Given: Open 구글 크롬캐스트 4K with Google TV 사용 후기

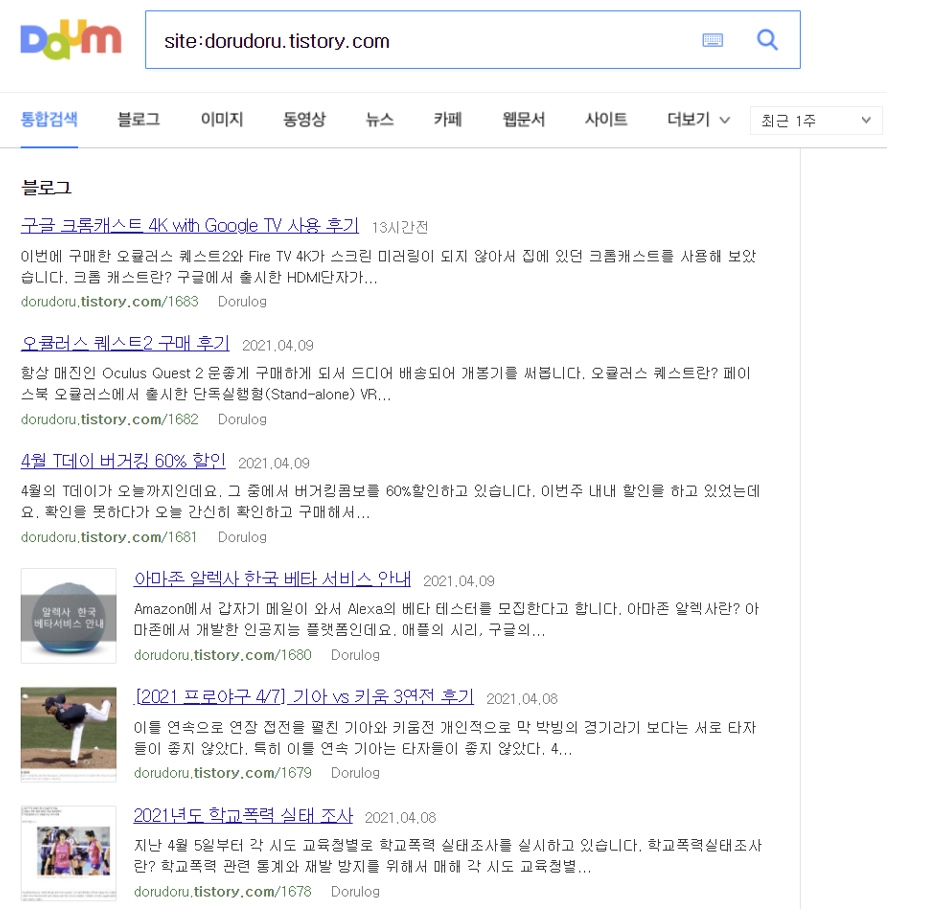Looking at the screenshot, I should [x=190, y=226].
